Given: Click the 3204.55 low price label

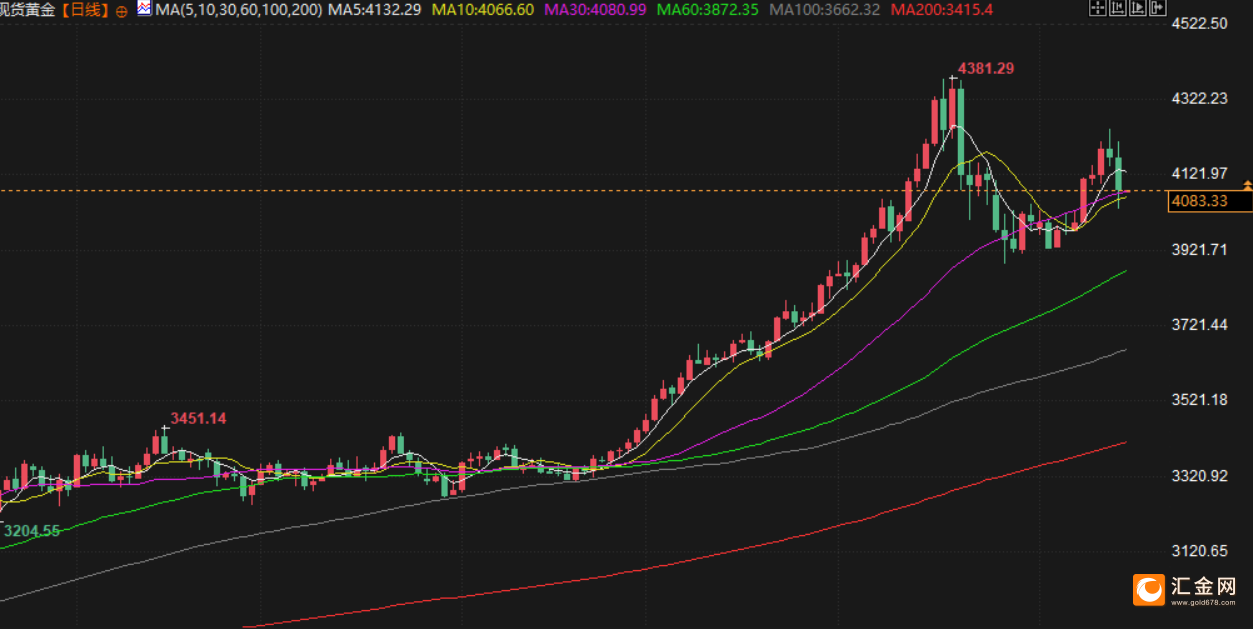Looking at the screenshot, I should click(x=31, y=531).
